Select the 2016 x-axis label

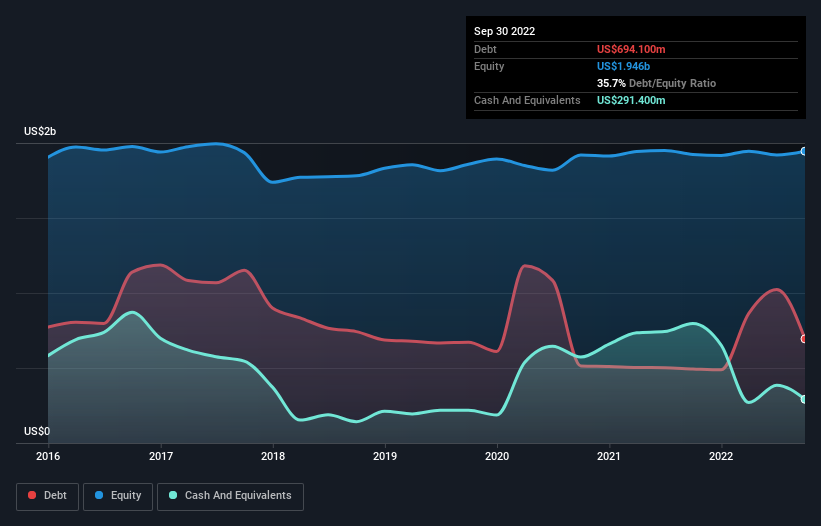tap(48, 456)
